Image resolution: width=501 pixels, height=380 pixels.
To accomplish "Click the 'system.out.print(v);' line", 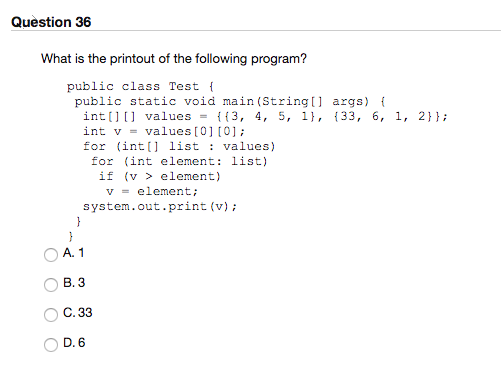I will click(x=160, y=206).
